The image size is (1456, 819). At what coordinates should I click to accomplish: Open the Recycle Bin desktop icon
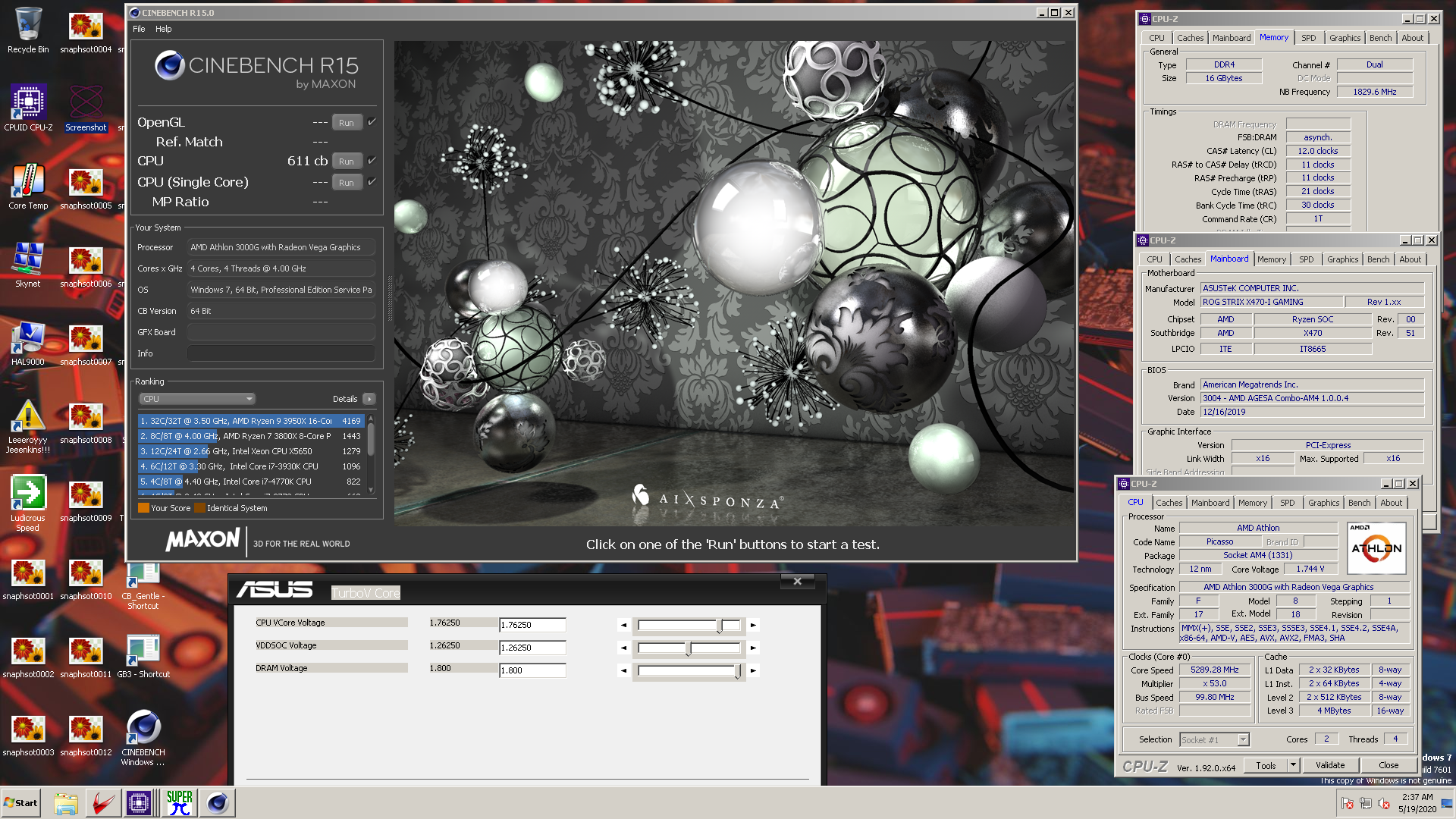click(28, 30)
